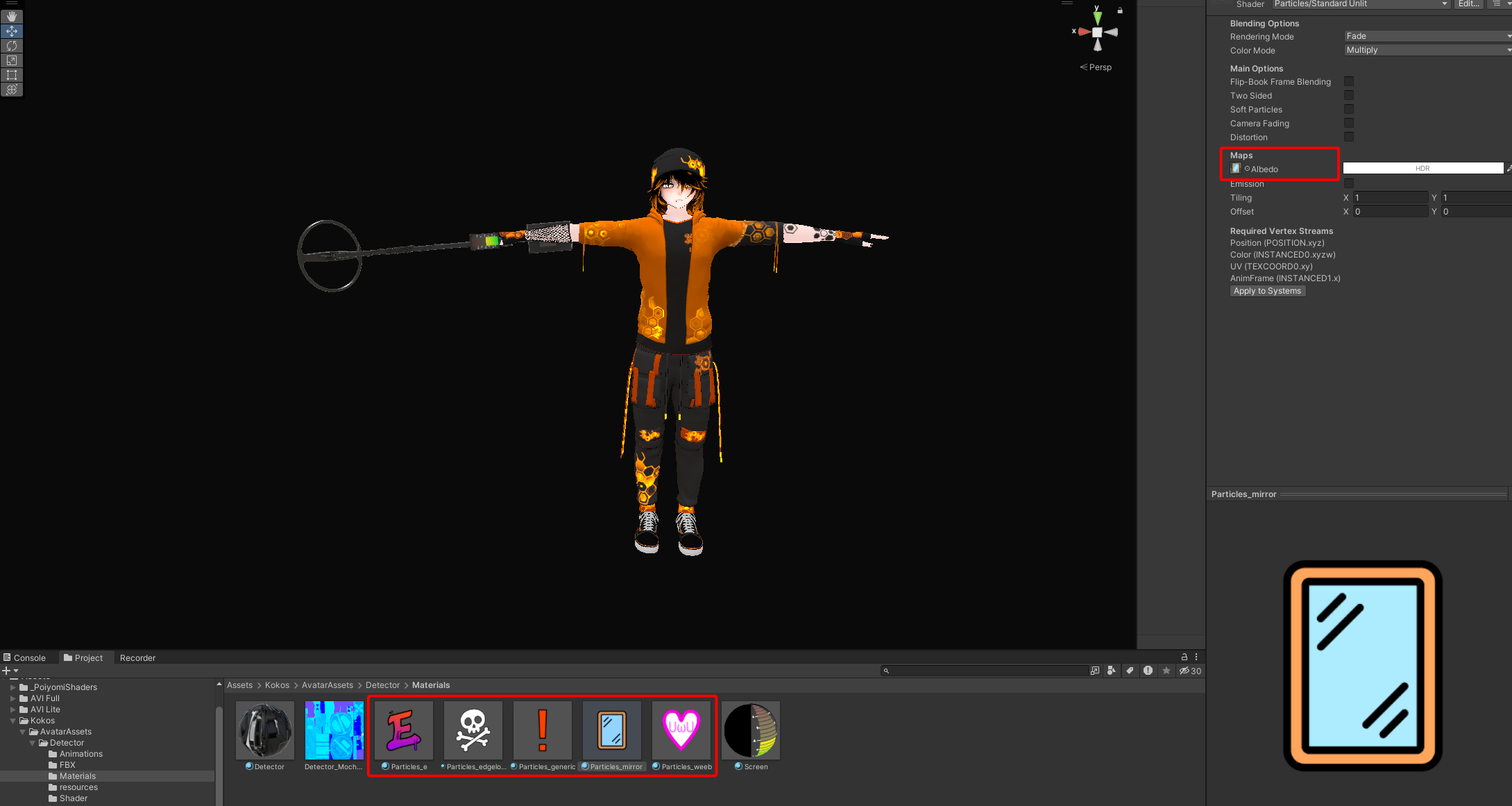Click the Search by Type filter icon
This screenshot has width=1512, height=806.
[1112, 671]
